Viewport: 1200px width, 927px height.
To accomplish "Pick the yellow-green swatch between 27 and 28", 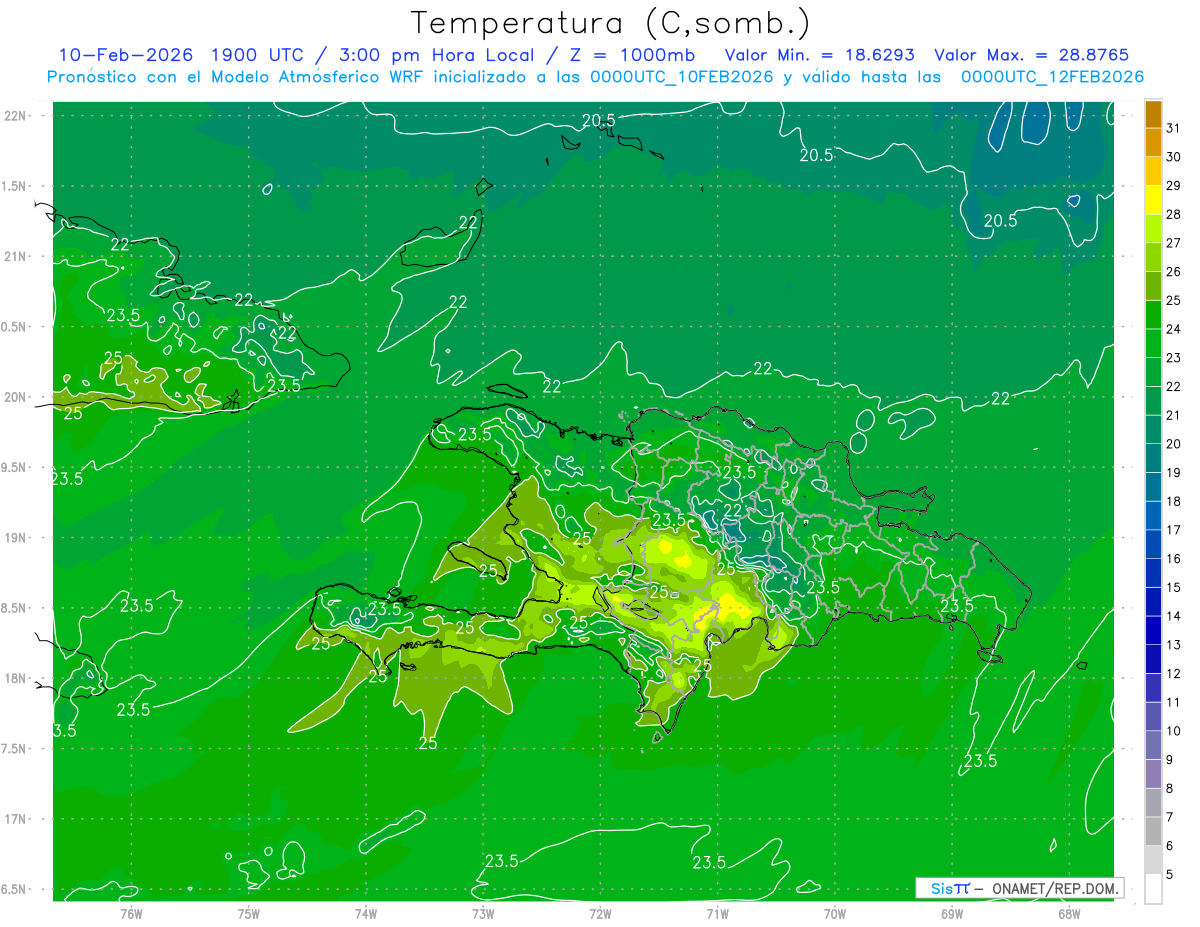I will pos(1153,229).
